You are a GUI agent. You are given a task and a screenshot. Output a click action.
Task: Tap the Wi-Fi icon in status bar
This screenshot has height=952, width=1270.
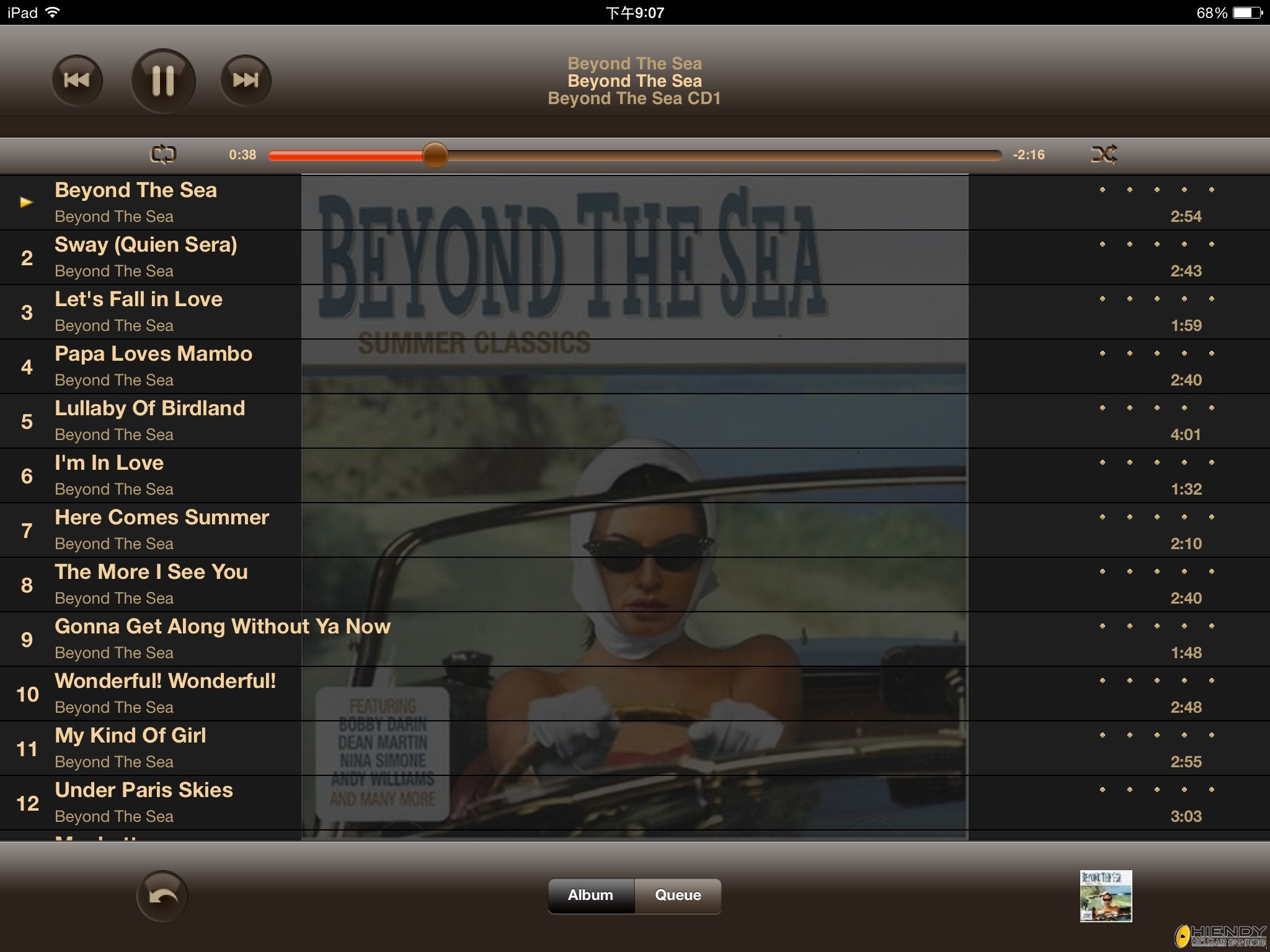tap(53, 12)
